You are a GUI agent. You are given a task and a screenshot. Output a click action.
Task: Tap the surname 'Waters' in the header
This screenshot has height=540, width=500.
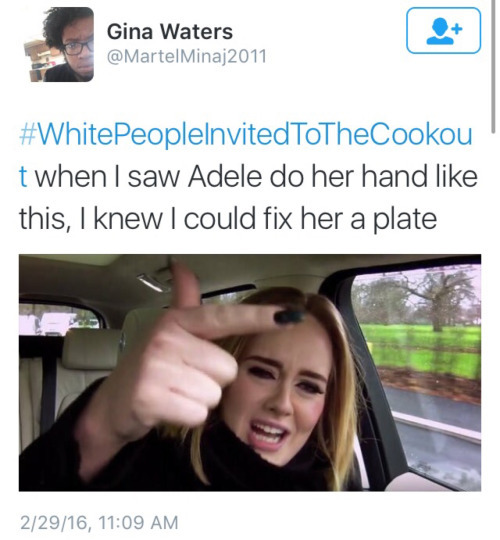(x=197, y=32)
